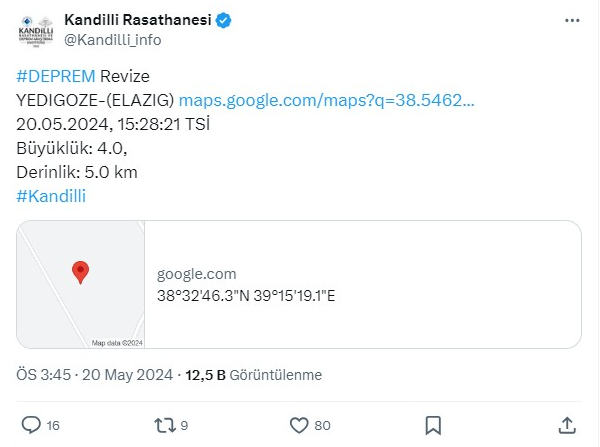Click the google.com link card title
Screen dimensions: 600x447
click(197, 274)
